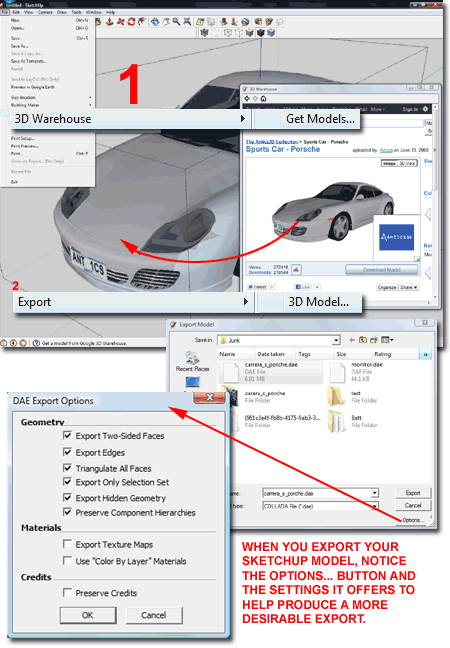Enable Use Color By Layer Materials
The image size is (450, 648).
click(x=67, y=560)
